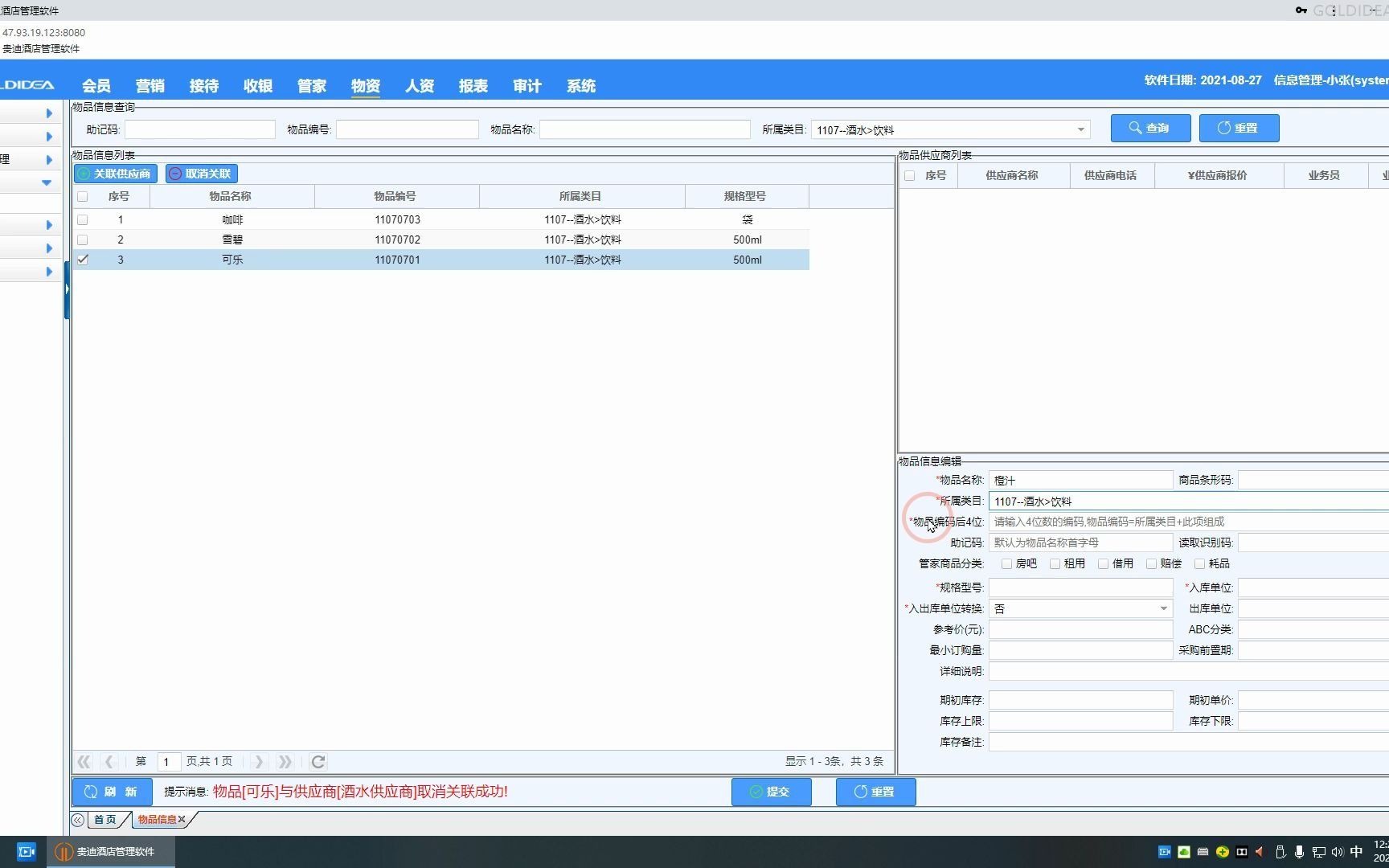
Task: Click the red speaker tray icon
Action: [x=1260, y=852]
